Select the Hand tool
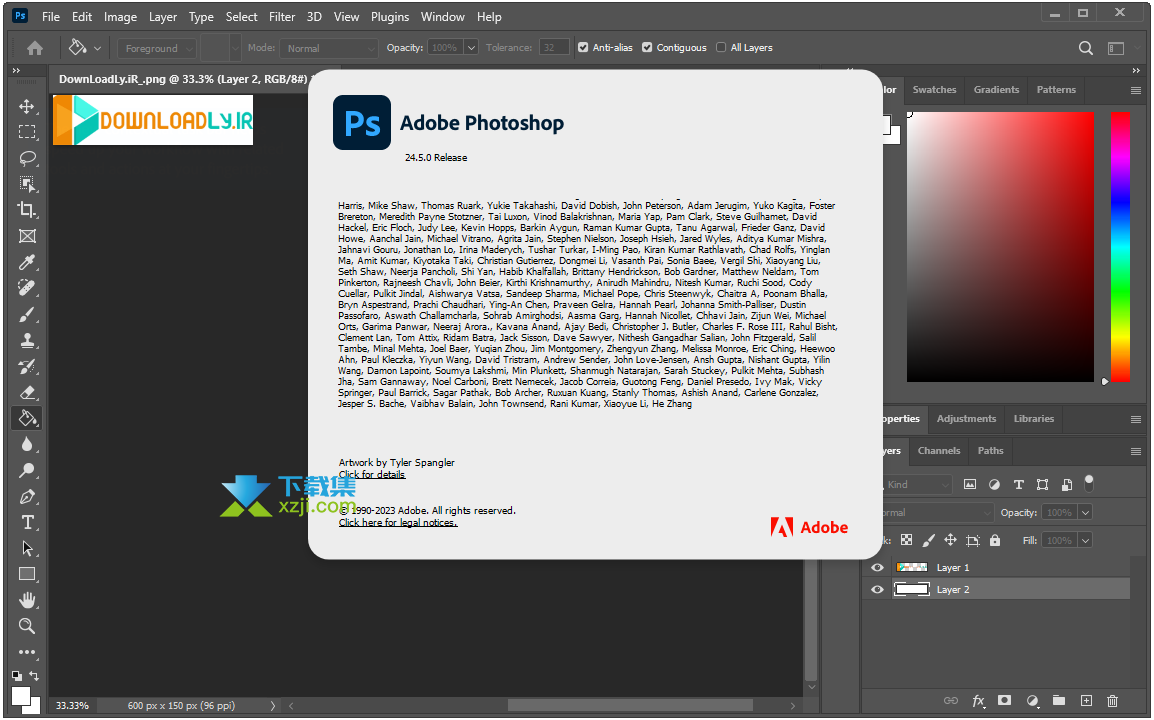The image size is (1154, 720). point(27,600)
